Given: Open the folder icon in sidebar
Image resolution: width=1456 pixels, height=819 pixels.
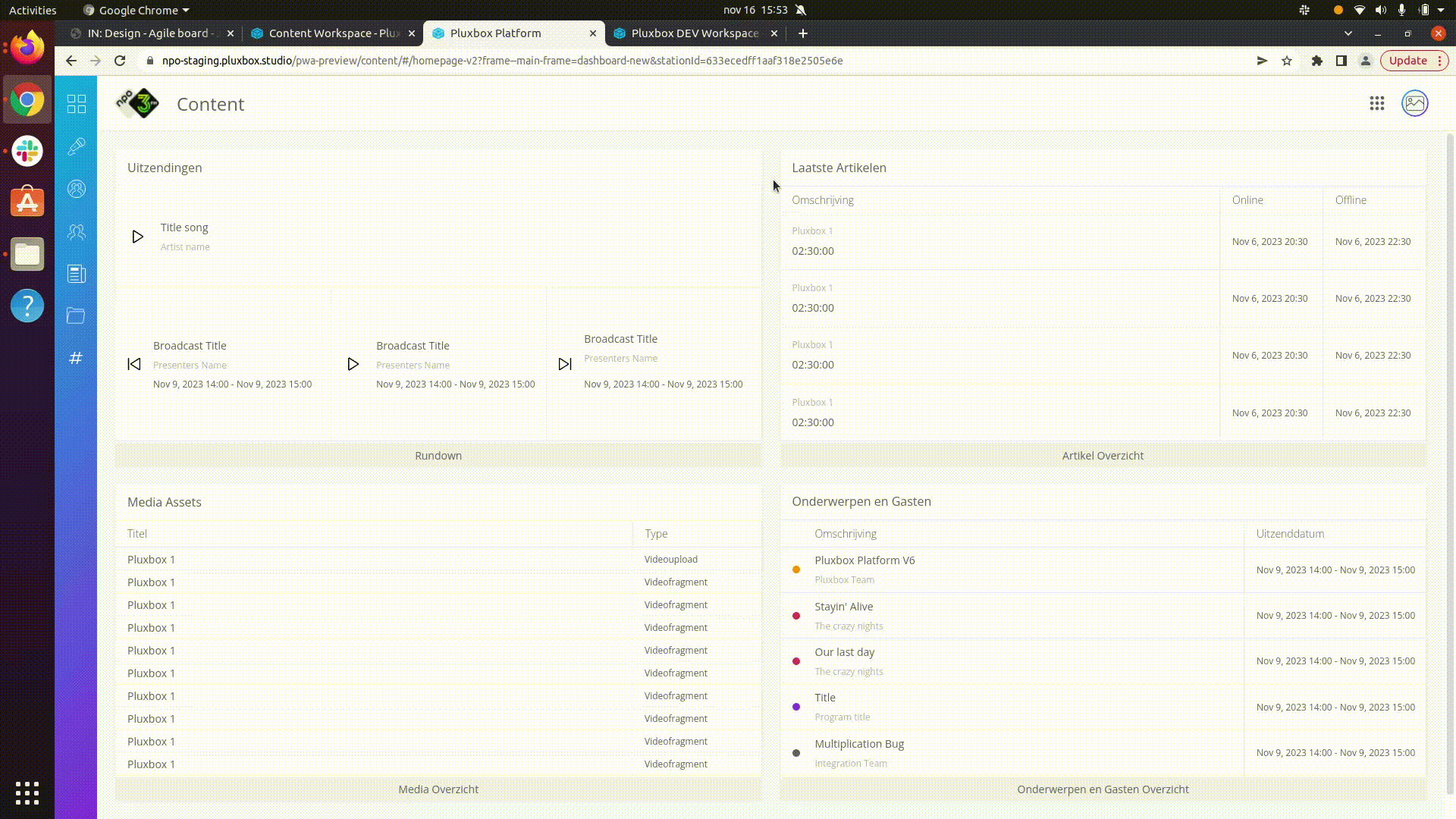Looking at the screenshot, I should [76, 315].
